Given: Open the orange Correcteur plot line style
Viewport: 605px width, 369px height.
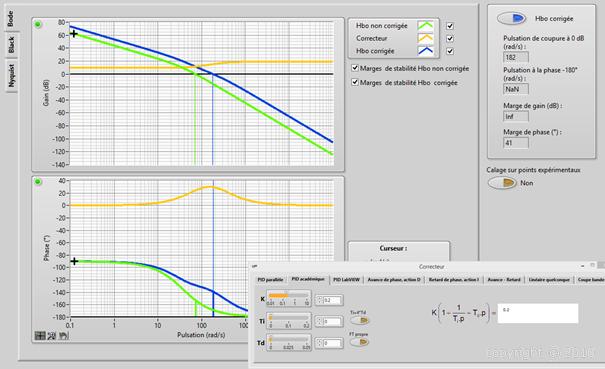Looking at the screenshot, I should (426, 38).
